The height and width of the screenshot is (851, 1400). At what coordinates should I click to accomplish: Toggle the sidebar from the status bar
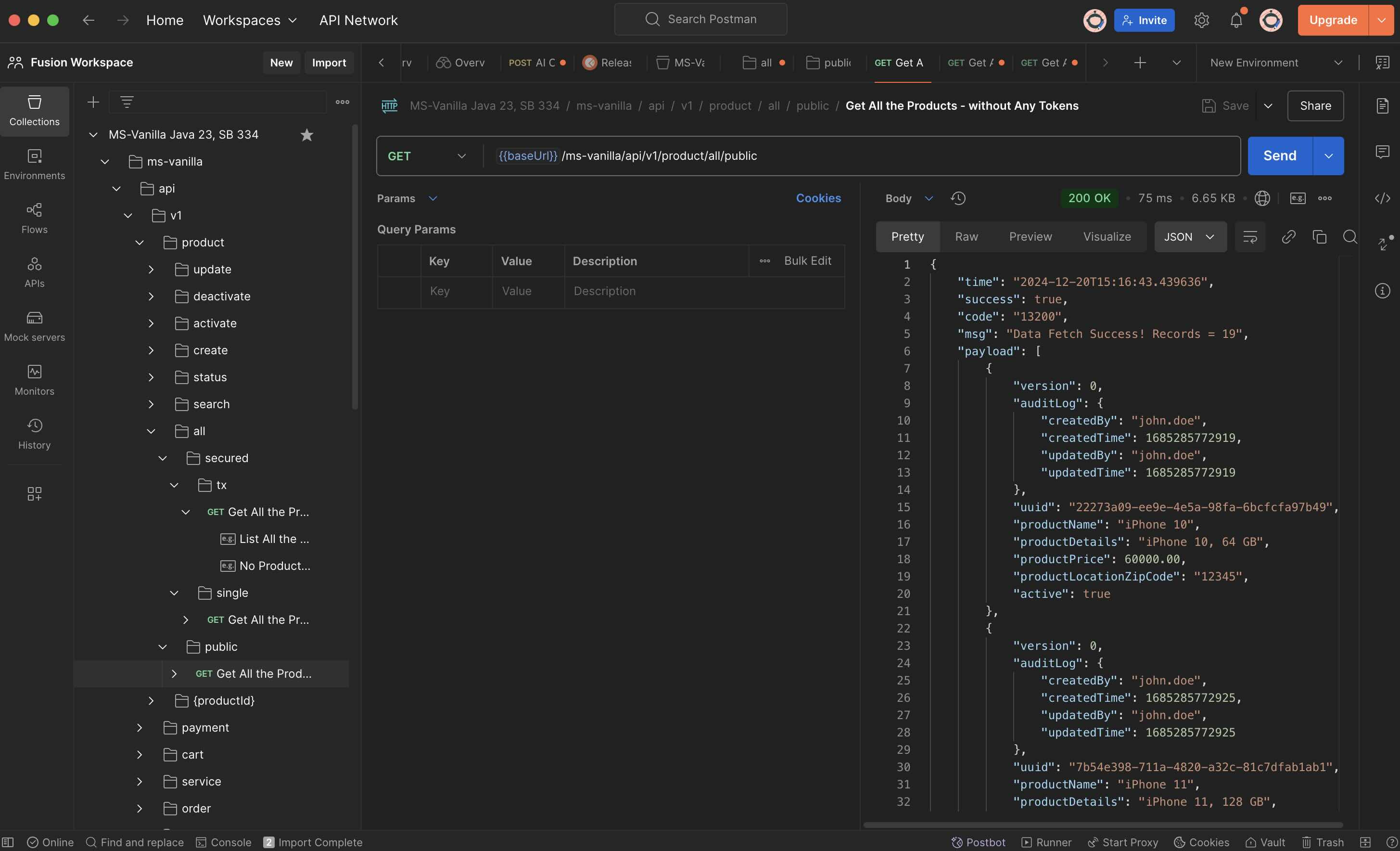tap(8, 842)
